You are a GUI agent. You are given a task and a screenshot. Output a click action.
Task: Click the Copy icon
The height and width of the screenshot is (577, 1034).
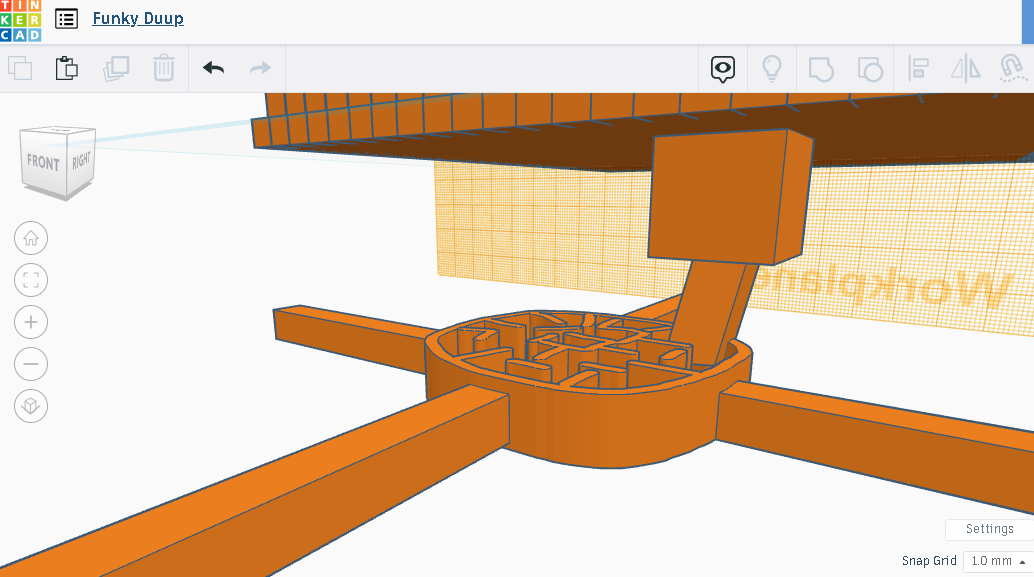20,69
